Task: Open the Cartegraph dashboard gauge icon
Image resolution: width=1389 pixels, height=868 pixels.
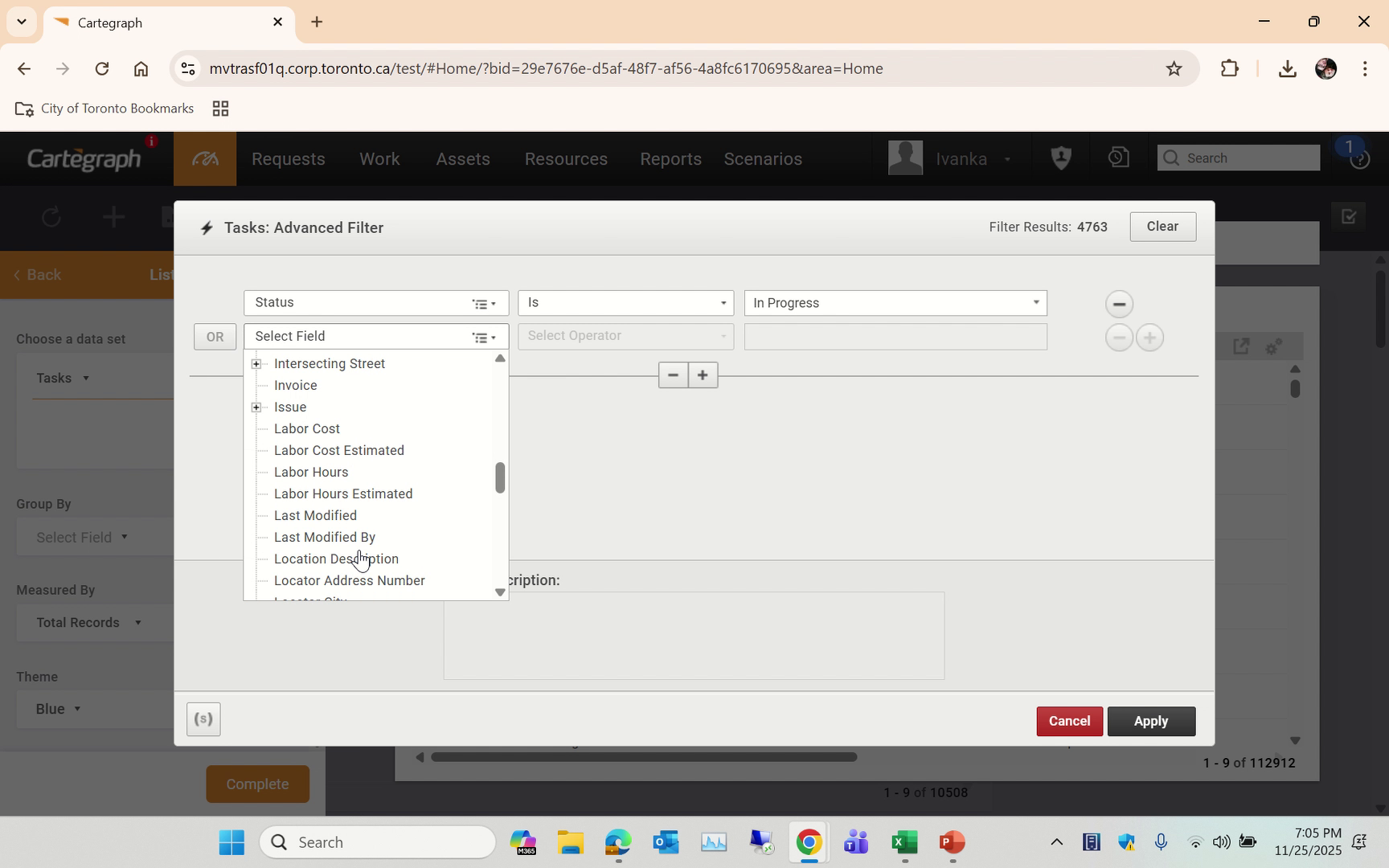Action: pos(204,158)
